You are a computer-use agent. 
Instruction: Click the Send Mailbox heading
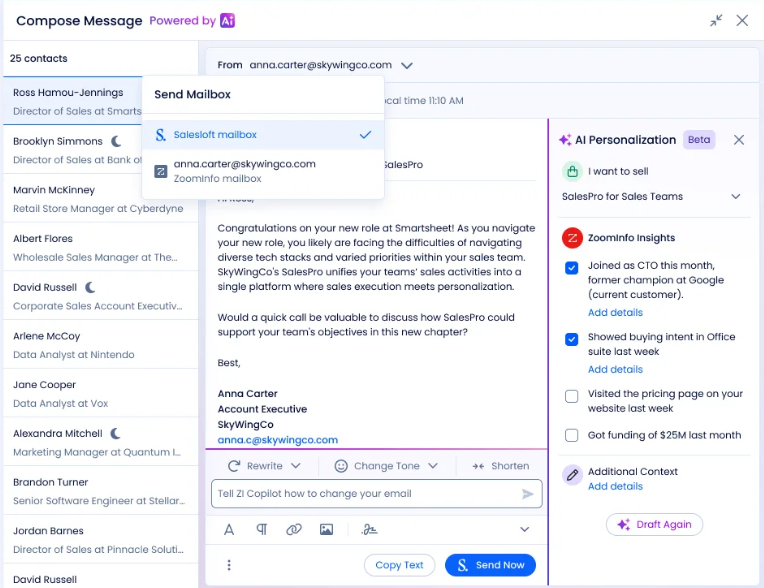pos(192,95)
